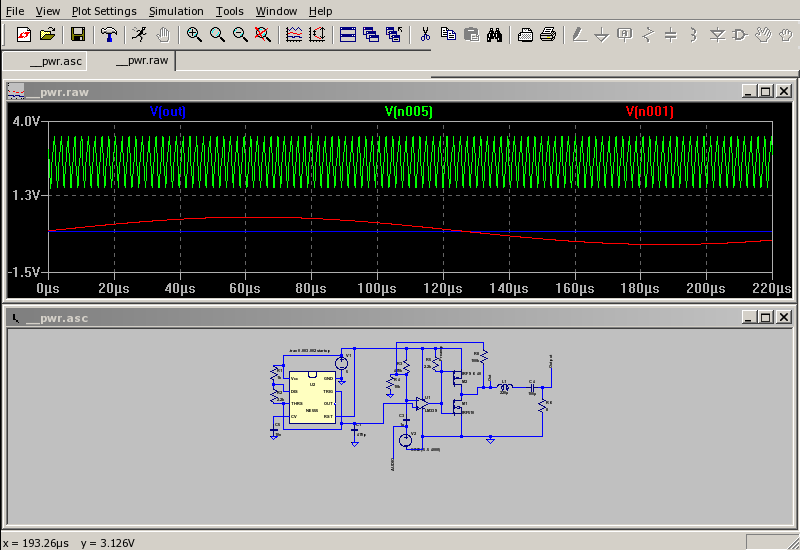
Task: Cascade windows with the toolbar icon
Action: point(371,35)
